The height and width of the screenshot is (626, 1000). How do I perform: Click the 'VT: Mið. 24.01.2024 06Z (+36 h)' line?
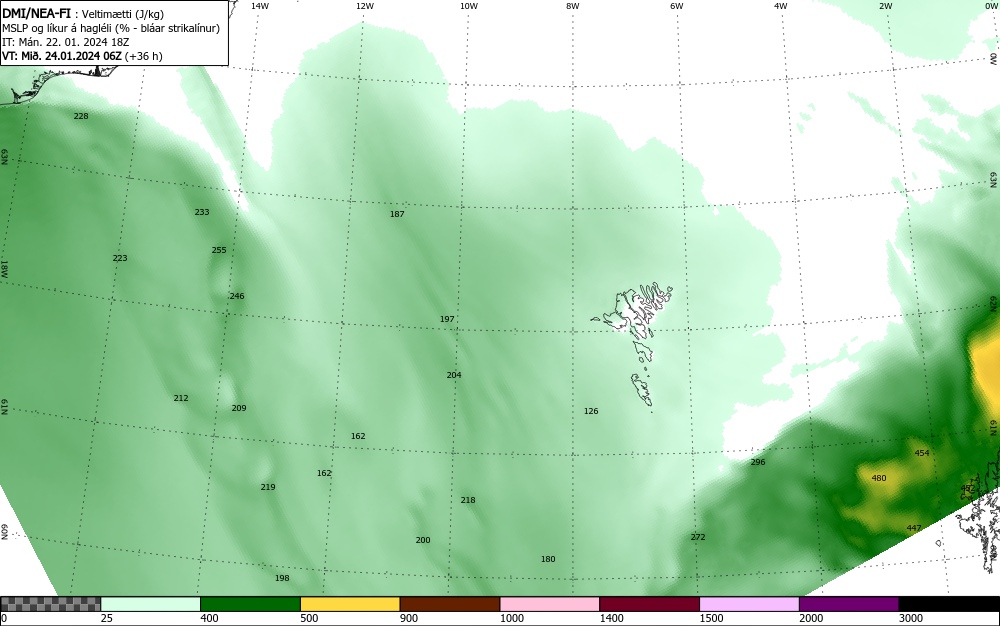click(x=82, y=56)
